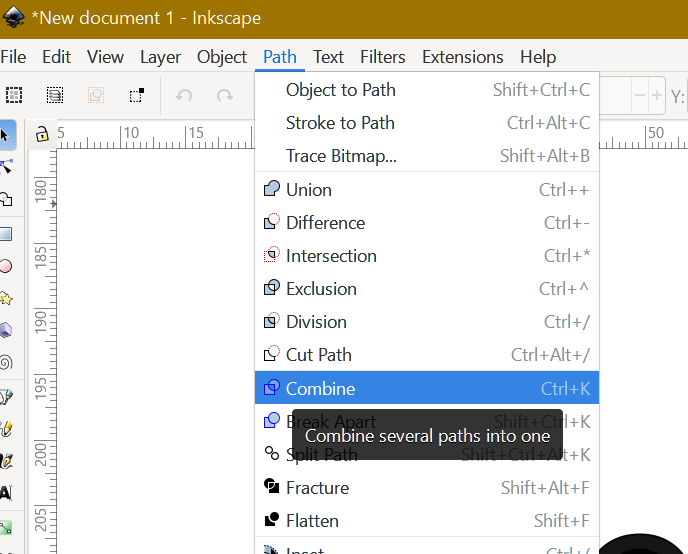Toggle the guide lock icon
The height and width of the screenshot is (554, 688).
41,134
